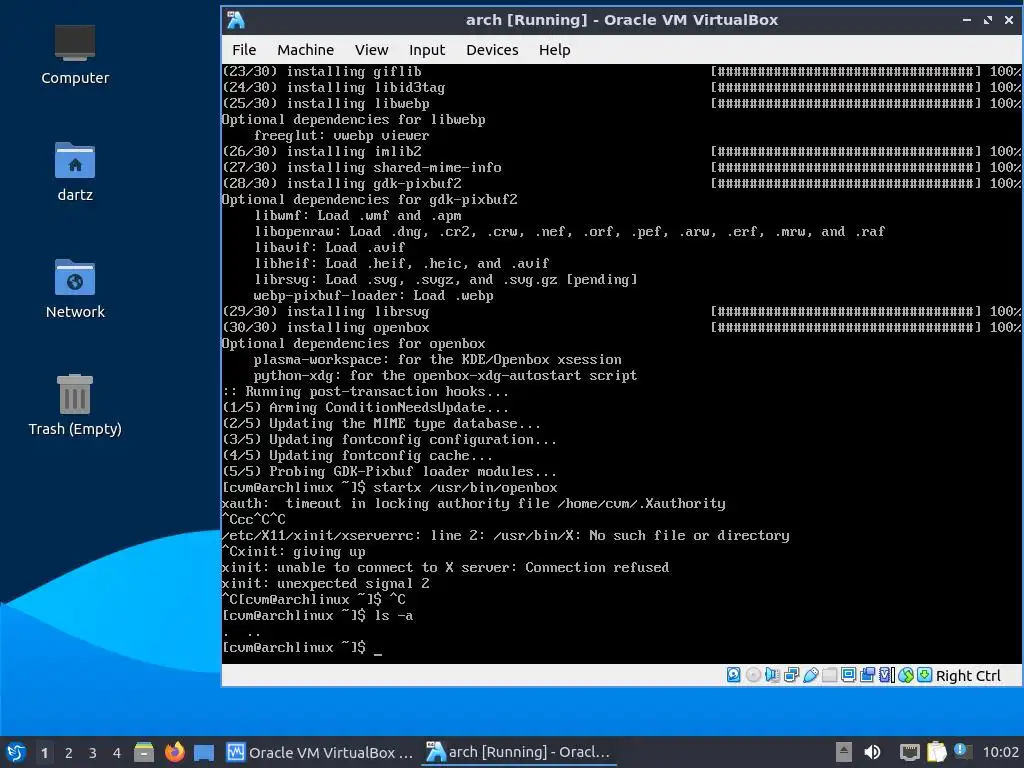The height and width of the screenshot is (768, 1024).
Task: Open the Computer desktop icon
Action: 74,55
